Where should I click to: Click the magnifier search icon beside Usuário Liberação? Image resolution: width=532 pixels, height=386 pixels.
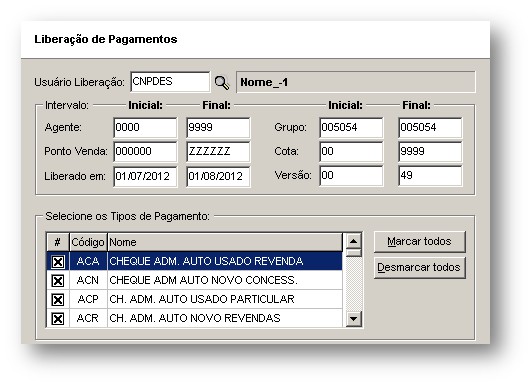[x=222, y=82]
